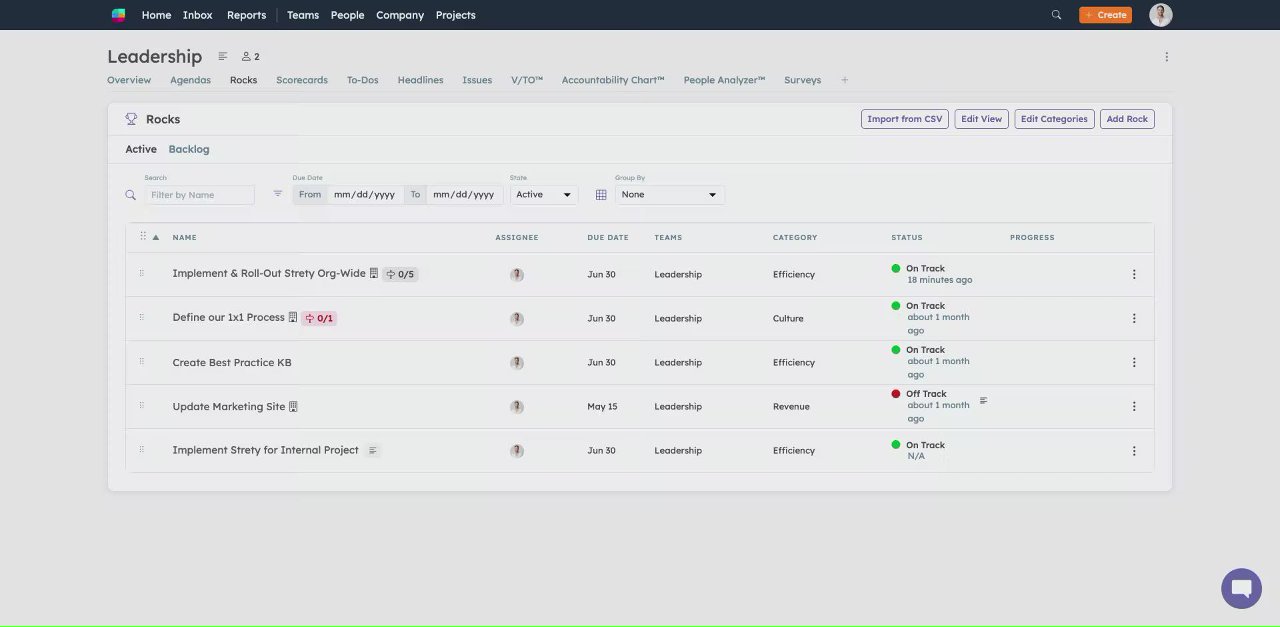Show the team members count icon
The image size is (1280, 627).
pos(250,57)
